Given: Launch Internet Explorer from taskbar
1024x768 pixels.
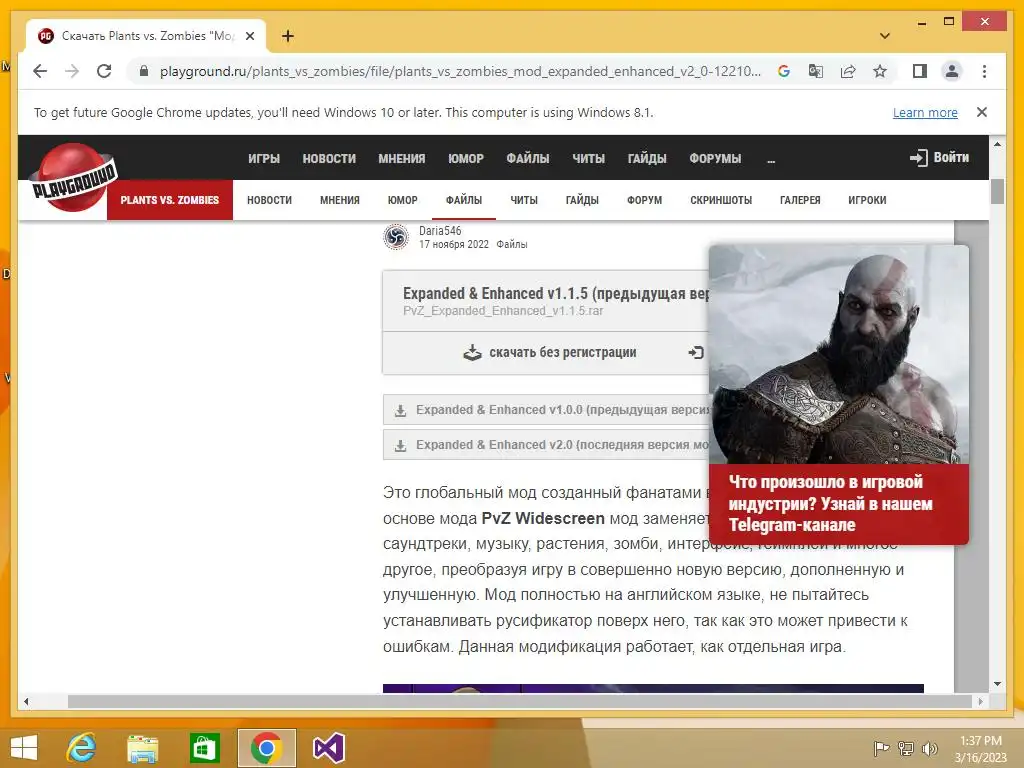Looking at the screenshot, I should 82,748.
